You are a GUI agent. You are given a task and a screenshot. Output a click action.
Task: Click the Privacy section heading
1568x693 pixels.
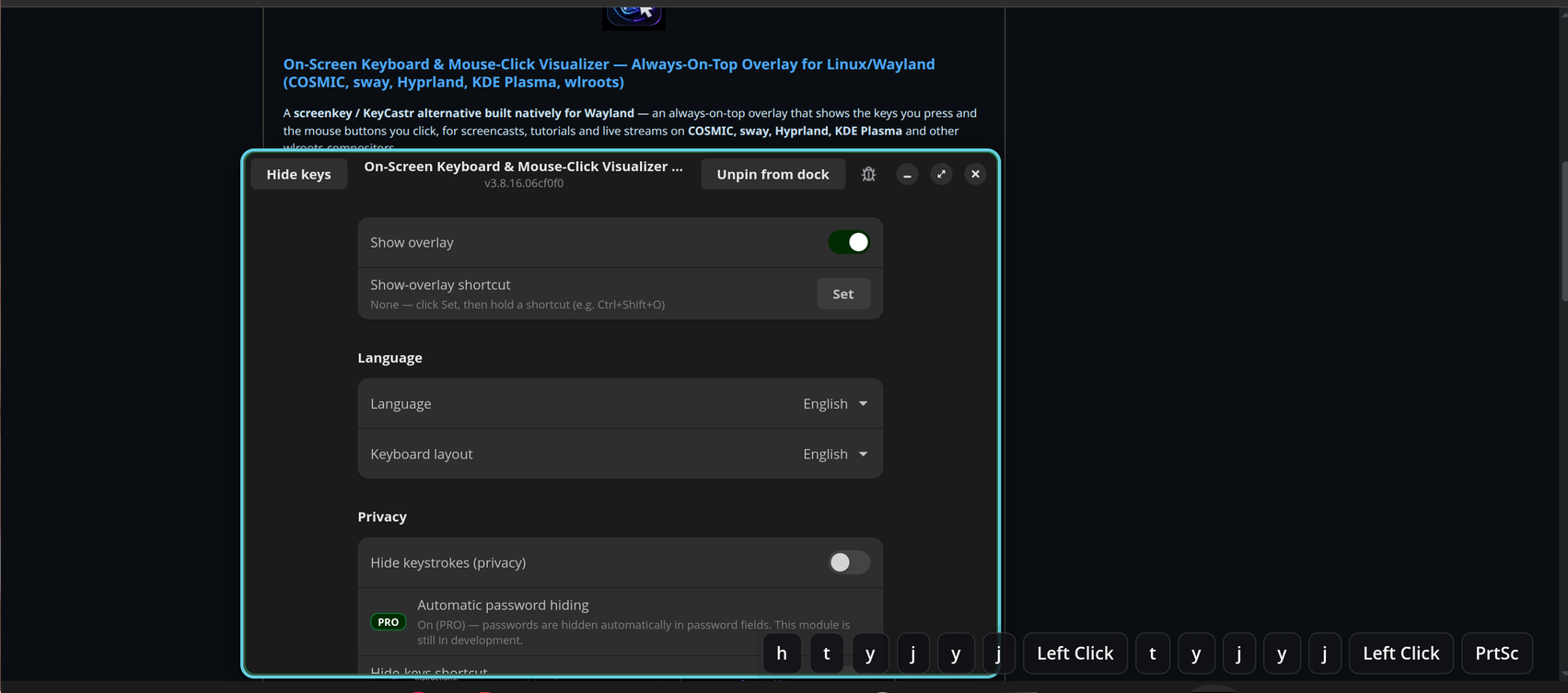[382, 516]
